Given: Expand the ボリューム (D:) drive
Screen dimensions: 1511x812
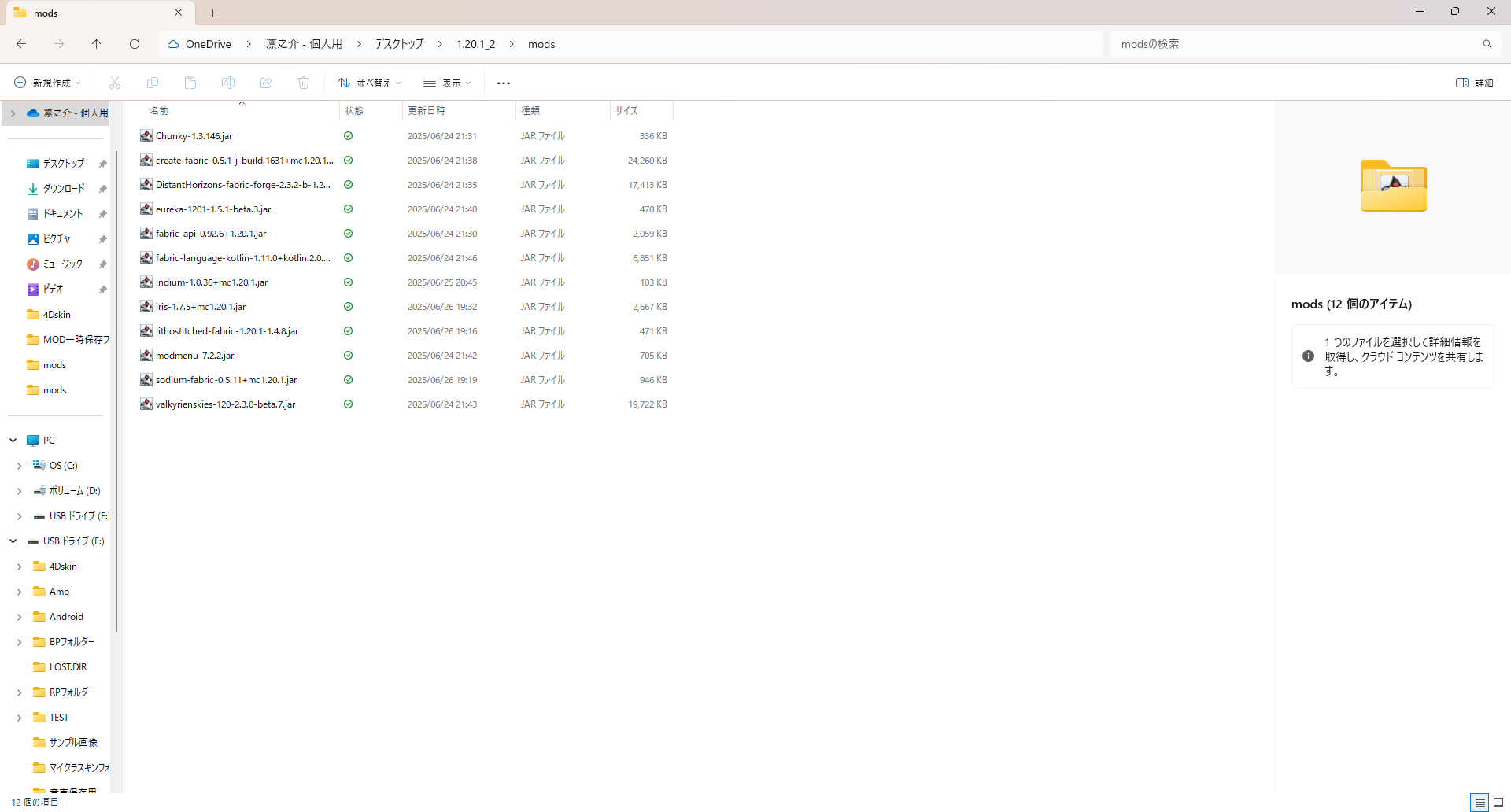Looking at the screenshot, I should point(20,491).
